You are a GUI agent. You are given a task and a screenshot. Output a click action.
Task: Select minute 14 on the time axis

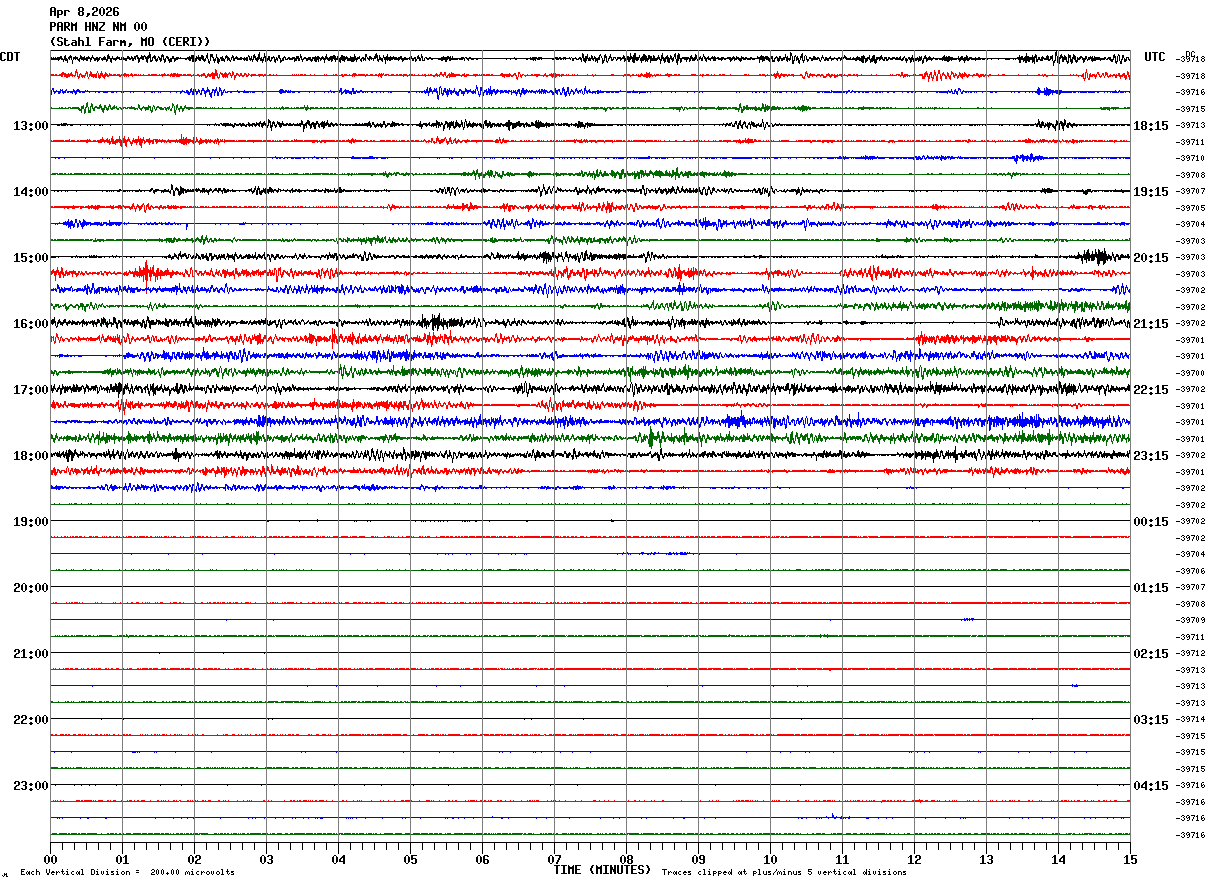pos(1058,860)
